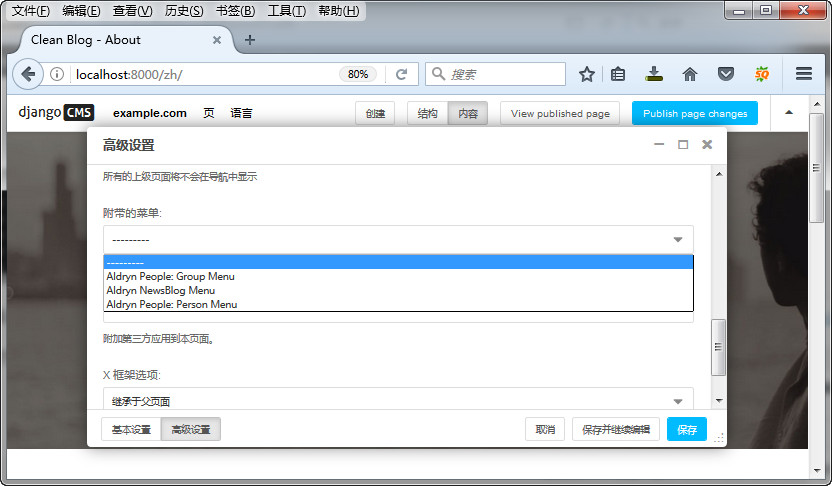This screenshot has height=486, width=832.
Task: Click the modal scrollbar thumb
Action: [718, 347]
